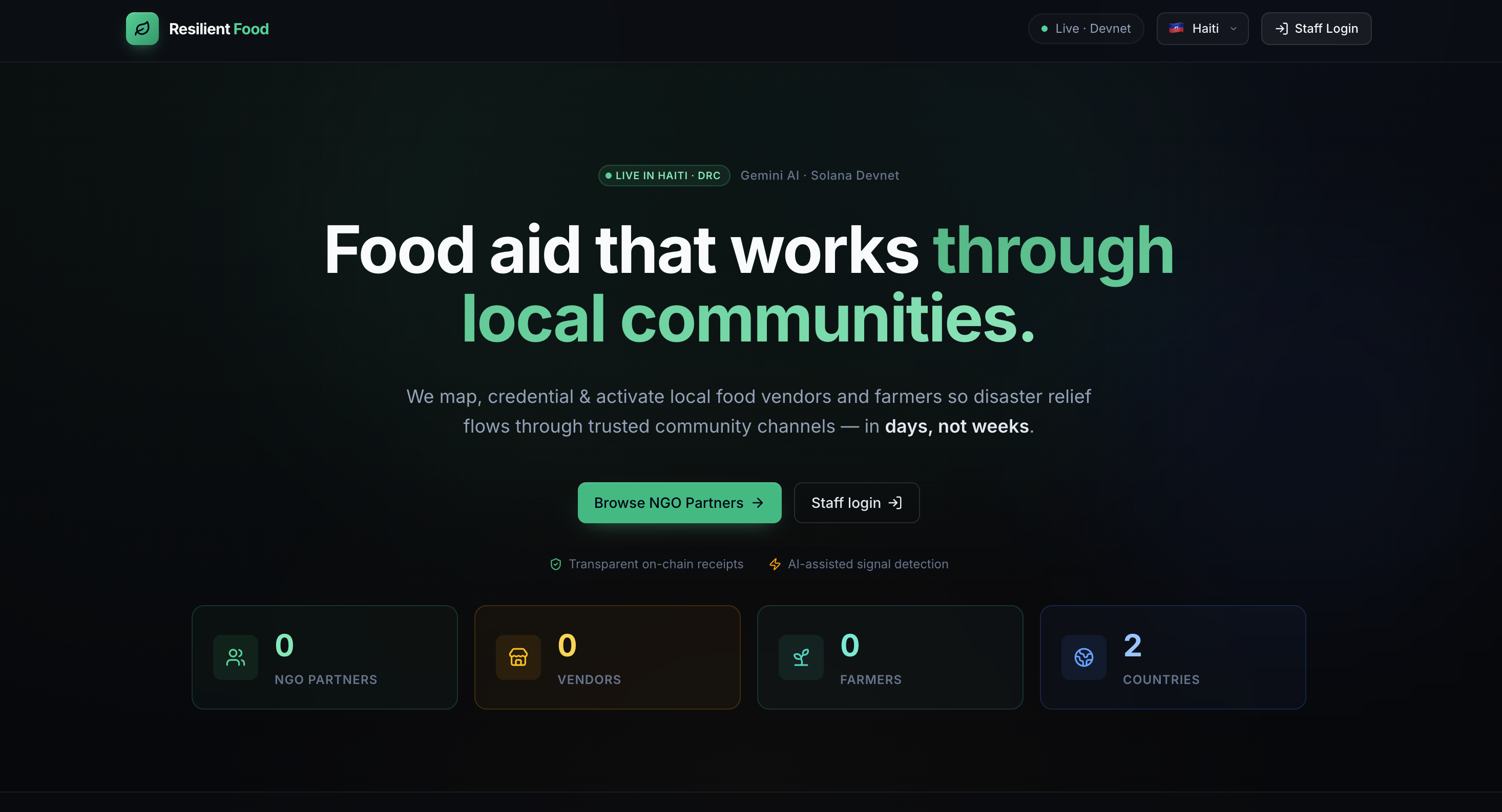Click the shield icon beside on-chain receipts
1502x812 pixels.
tap(556, 564)
